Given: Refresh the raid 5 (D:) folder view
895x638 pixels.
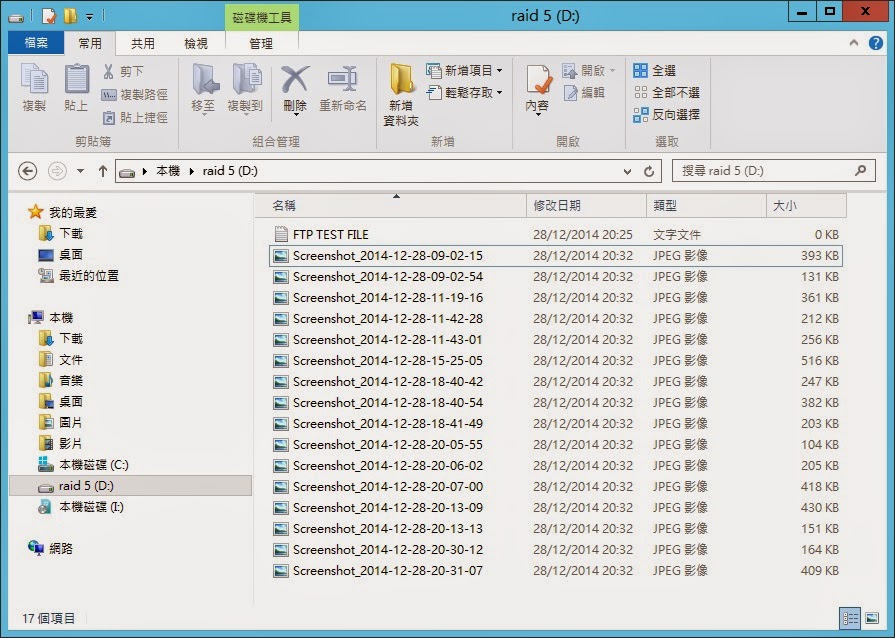Looking at the screenshot, I should (648, 171).
